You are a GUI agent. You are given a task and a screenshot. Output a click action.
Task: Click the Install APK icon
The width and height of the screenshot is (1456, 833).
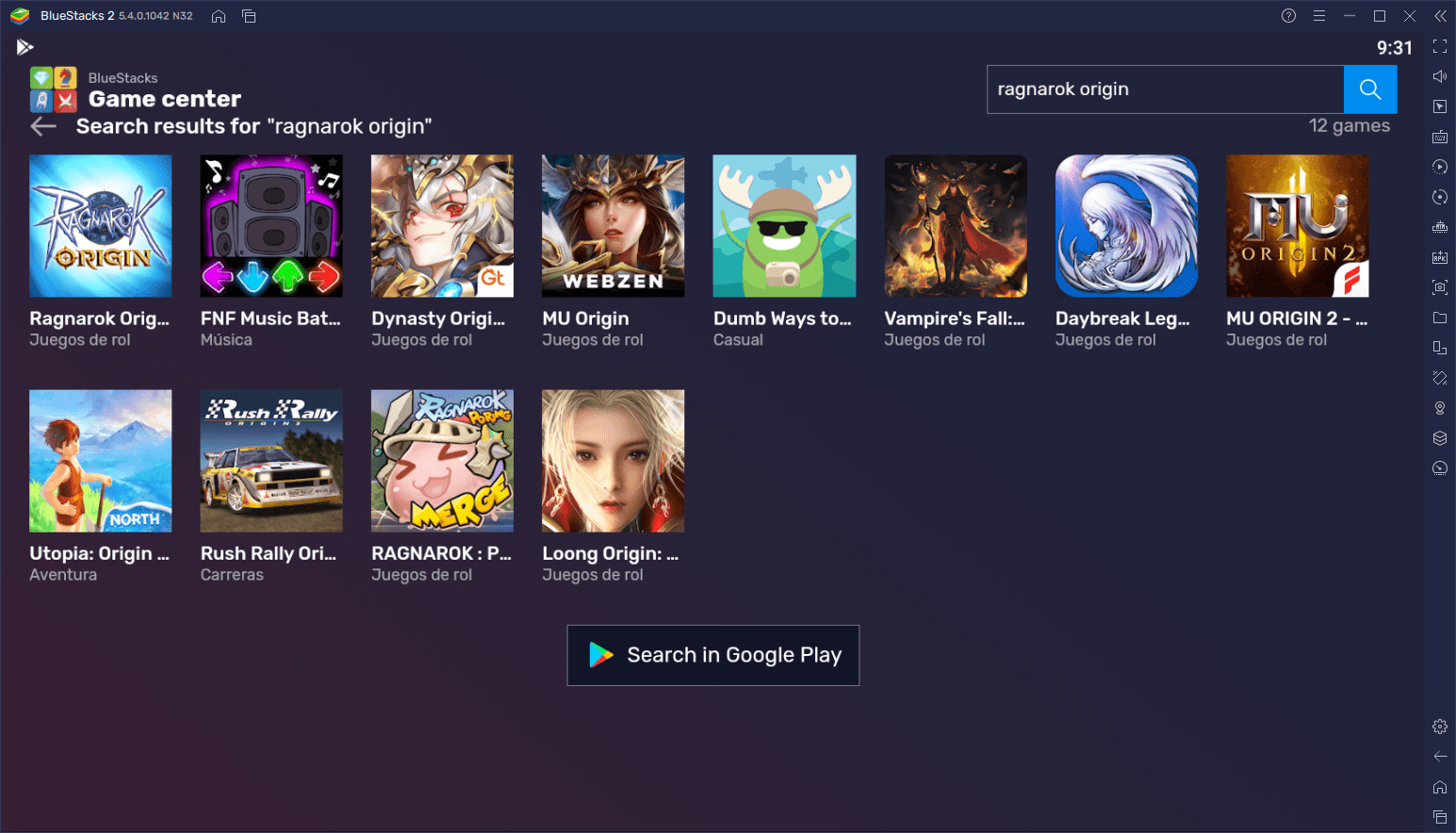pyautogui.click(x=1440, y=257)
